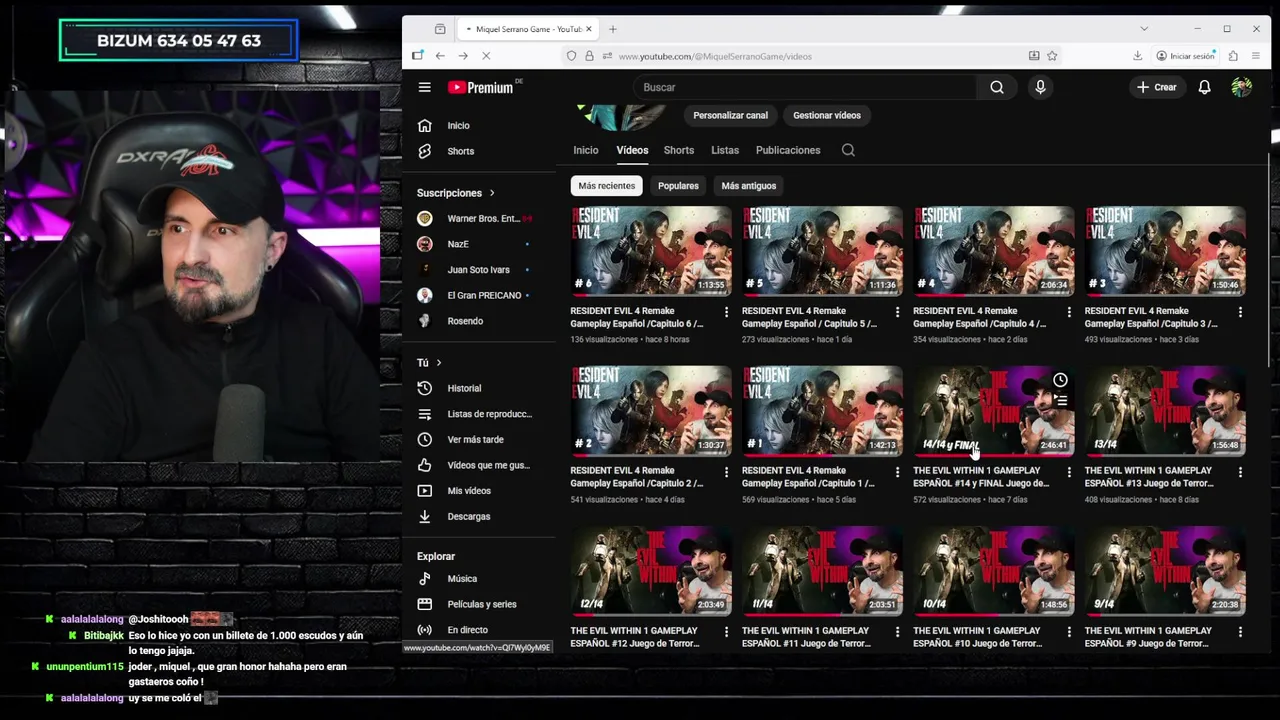
Task: Open options for Resident Evil 4 Capítulo 5
Action: coord(897,312)
